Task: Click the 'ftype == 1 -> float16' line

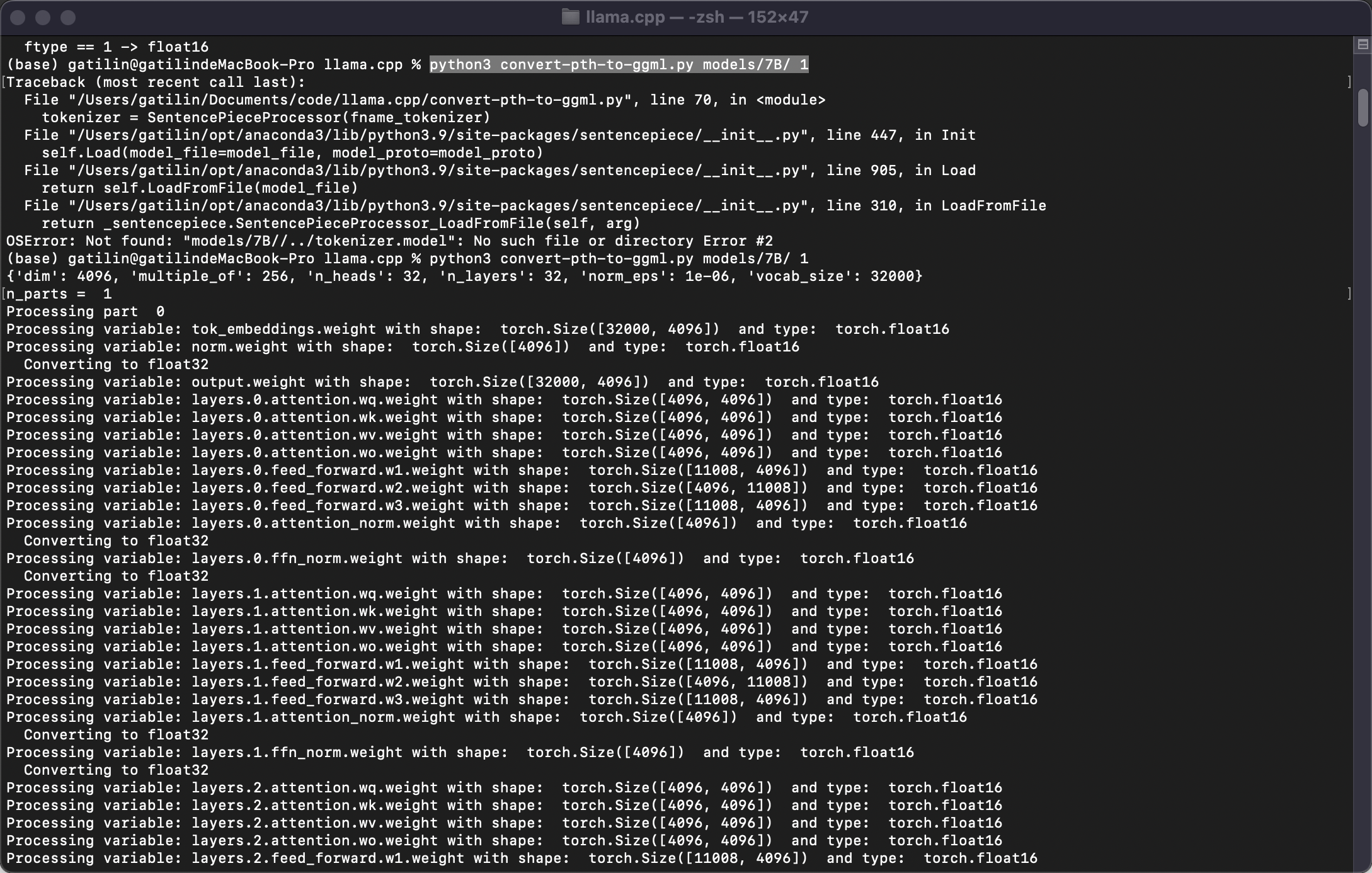Action: 116,47
